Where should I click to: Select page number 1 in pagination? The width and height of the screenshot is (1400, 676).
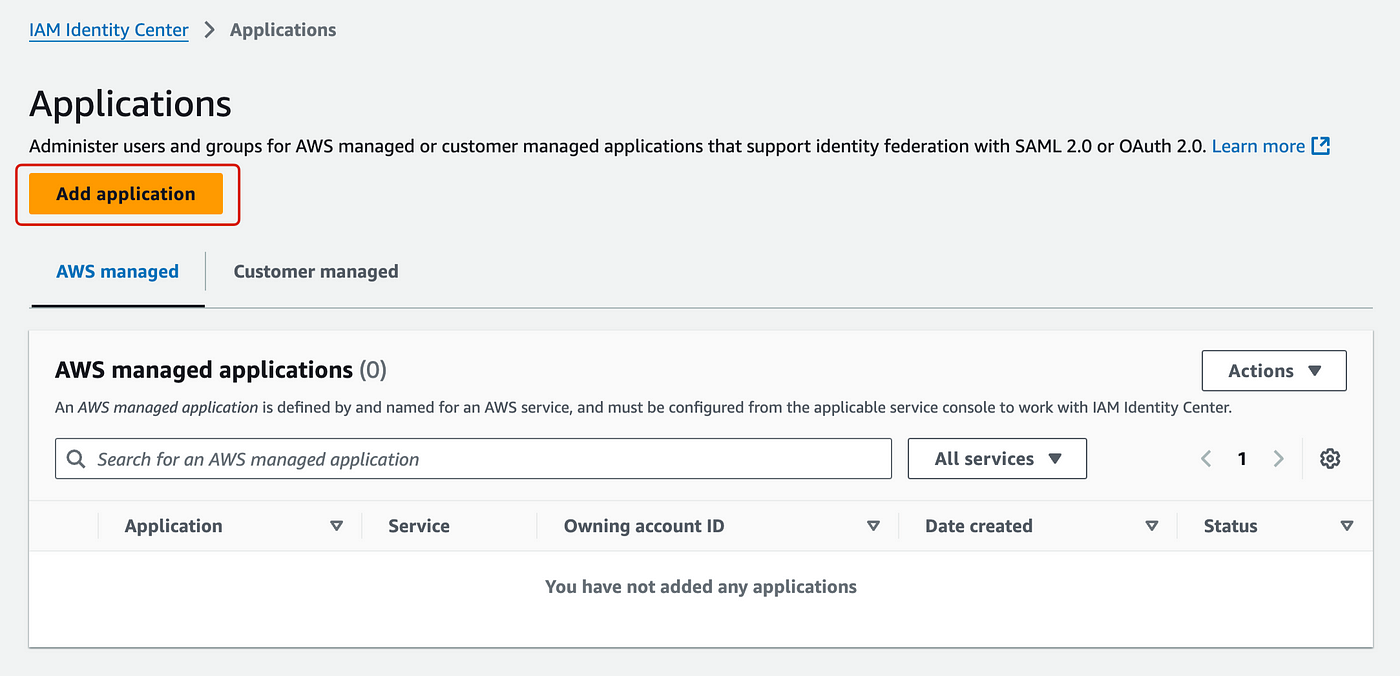[1242, 459]
